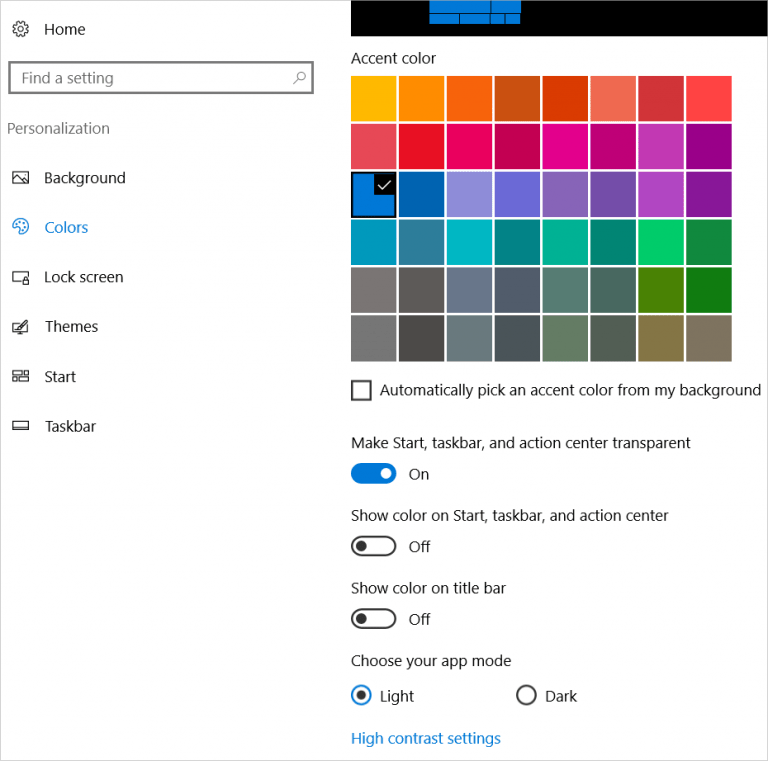Select the dark purple swatch ending second row
768x761 pixels.
(x=709, y=146)
